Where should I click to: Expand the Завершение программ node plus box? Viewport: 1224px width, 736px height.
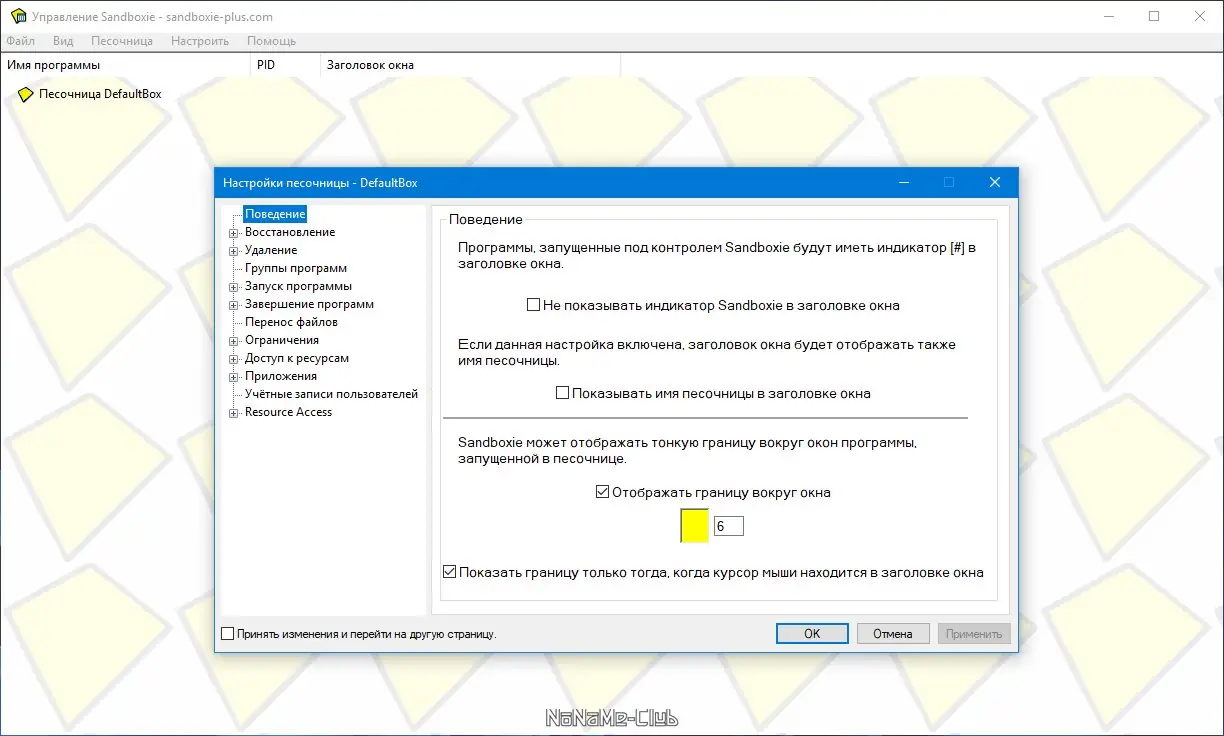pos(233,305)
